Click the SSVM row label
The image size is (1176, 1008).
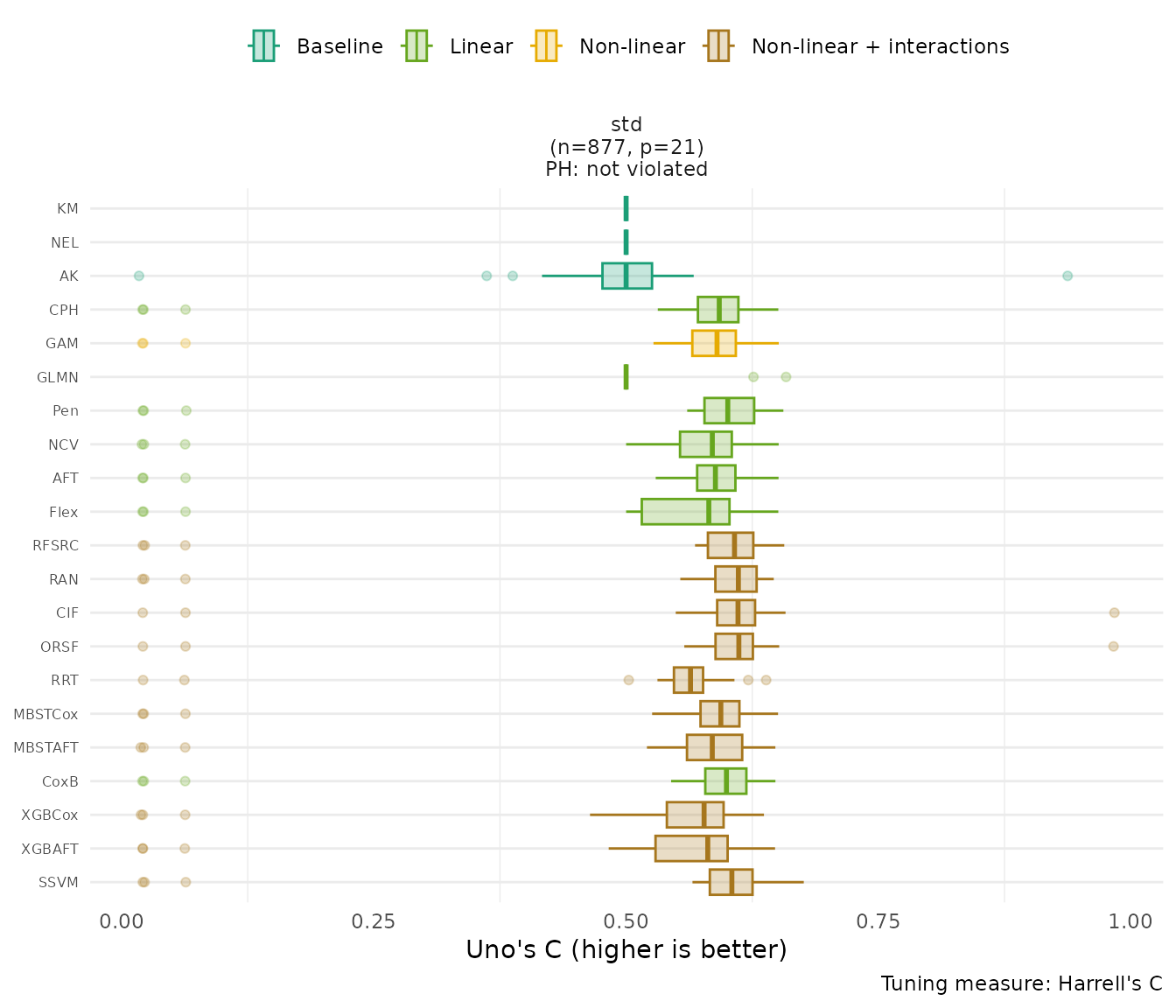point(59,882)
